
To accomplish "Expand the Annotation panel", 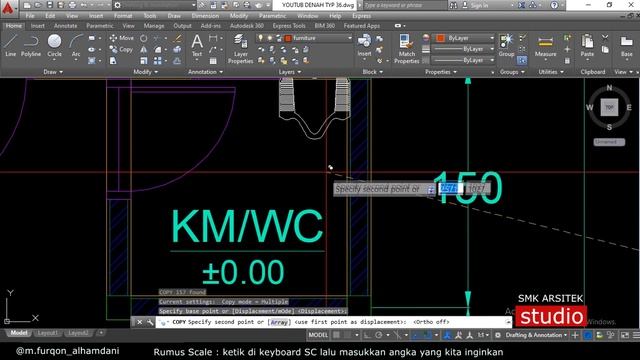I will [x=205, y=72].
